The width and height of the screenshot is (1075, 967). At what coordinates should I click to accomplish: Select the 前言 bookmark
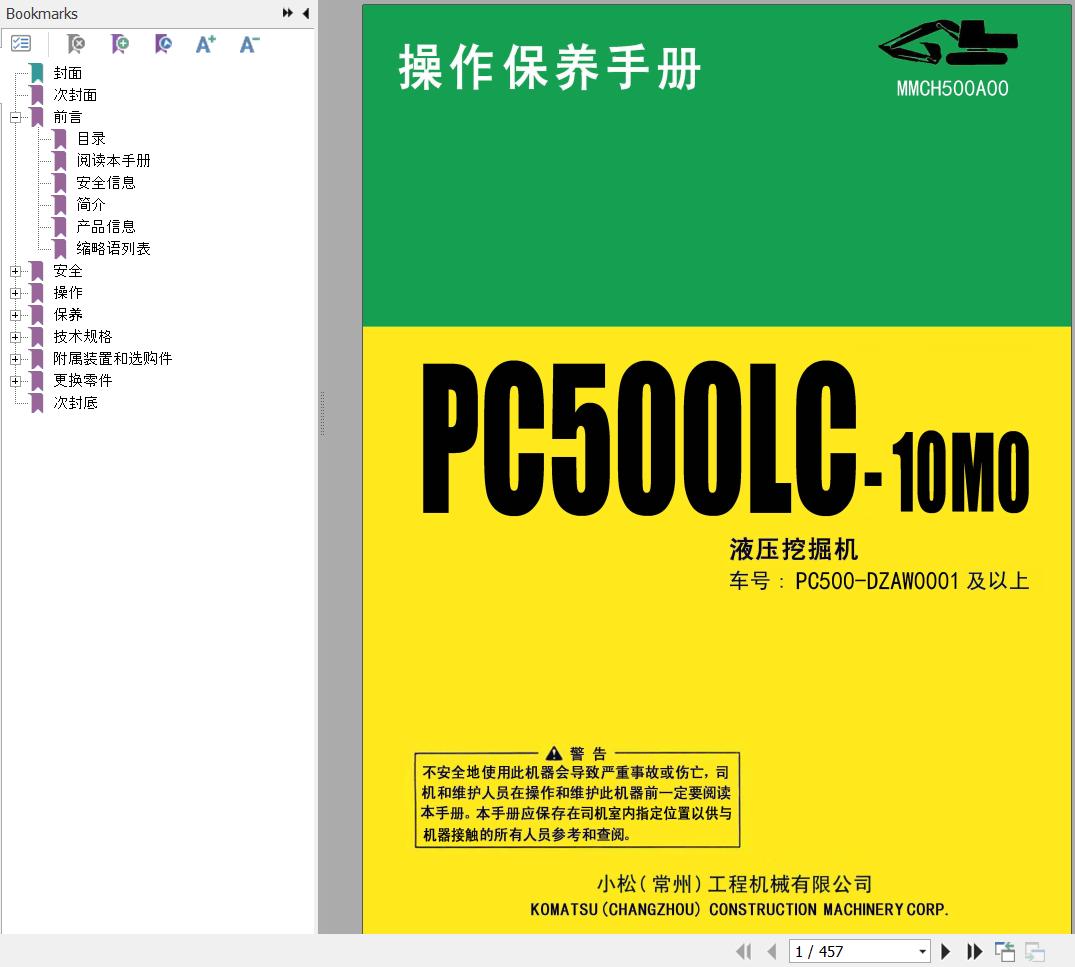(x=68, y=117)
